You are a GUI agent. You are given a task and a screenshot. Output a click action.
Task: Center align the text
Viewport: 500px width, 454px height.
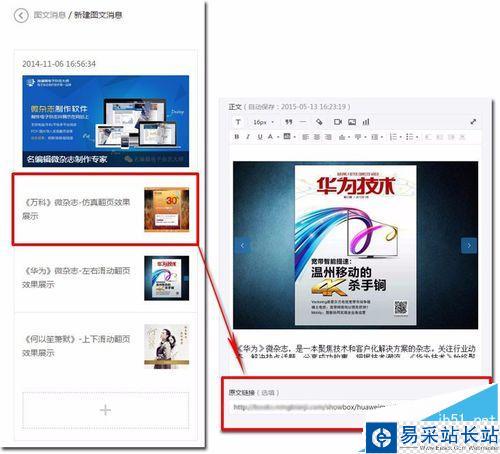(x=317, y=137)
